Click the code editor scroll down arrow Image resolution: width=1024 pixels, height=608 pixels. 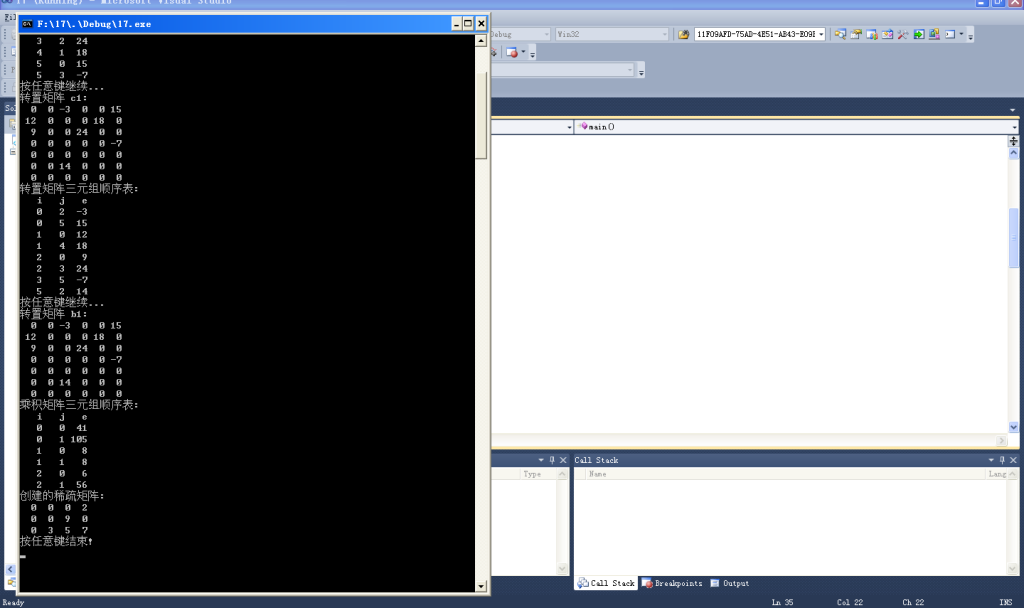1014,427
